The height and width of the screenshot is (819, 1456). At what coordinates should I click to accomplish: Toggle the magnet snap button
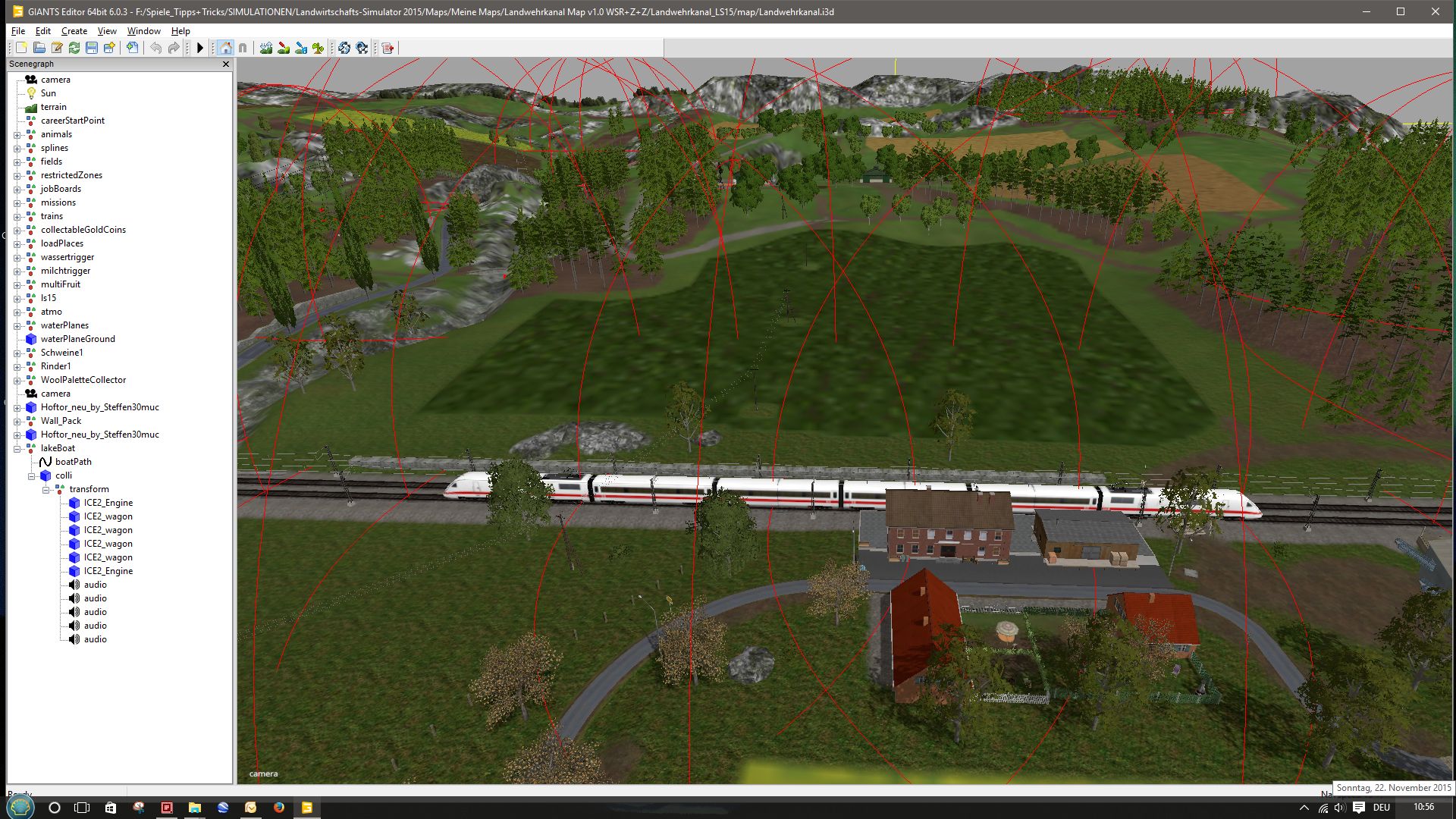[243, 48]
